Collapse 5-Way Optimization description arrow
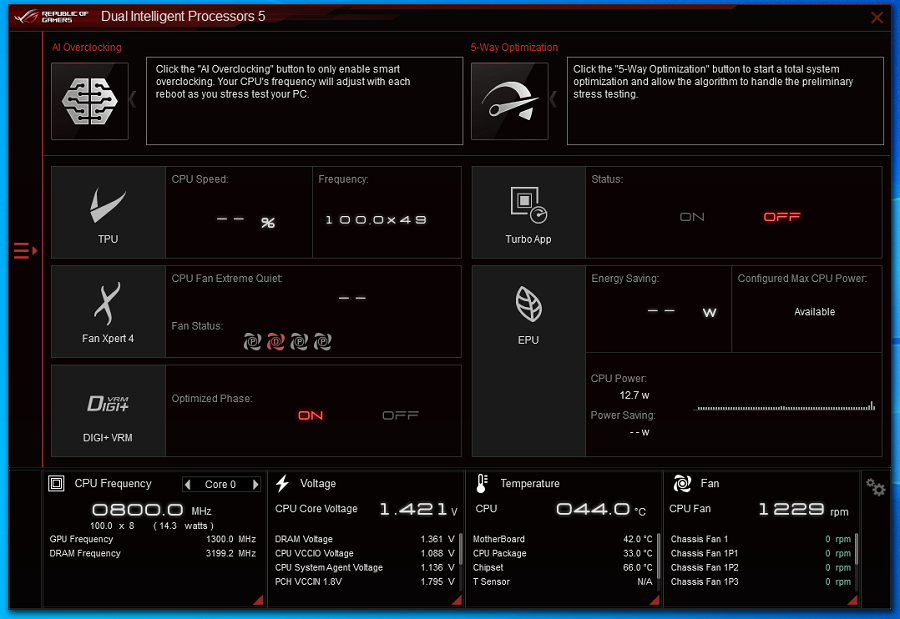The image size is (900, 619). point(553,100)
